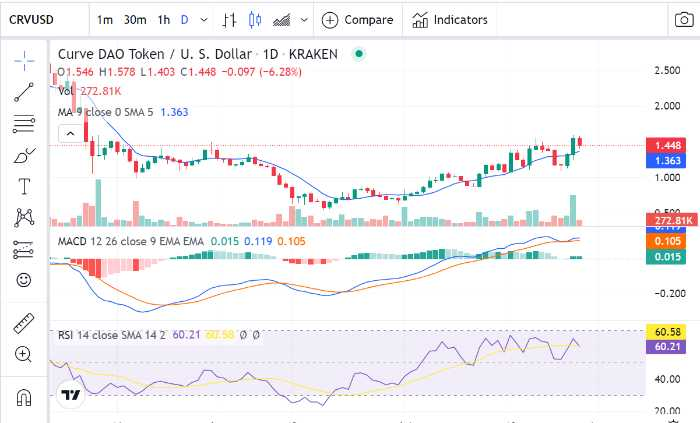Click the blue 1.363 MA price label

(x=666, y=161)
